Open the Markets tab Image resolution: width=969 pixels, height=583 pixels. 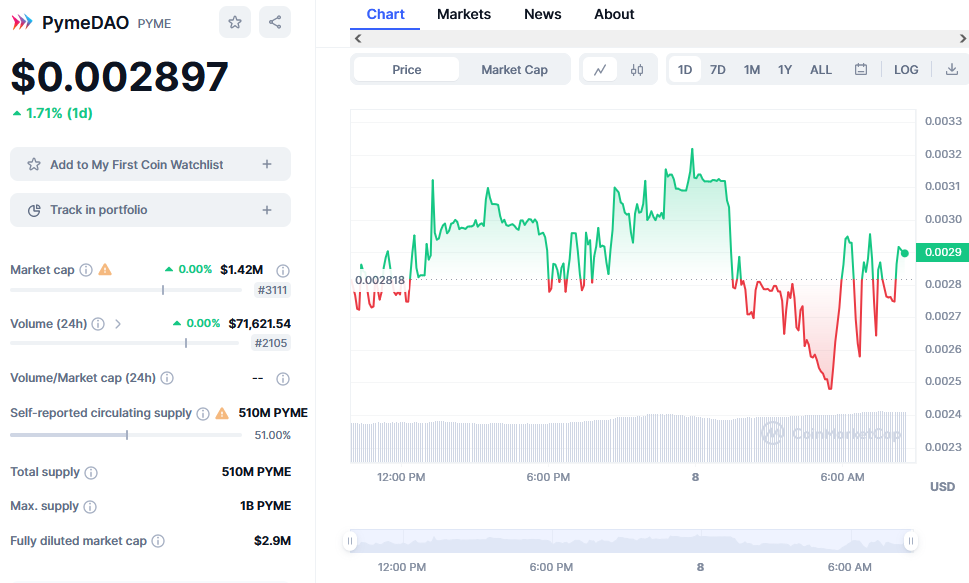click(463, 14)
